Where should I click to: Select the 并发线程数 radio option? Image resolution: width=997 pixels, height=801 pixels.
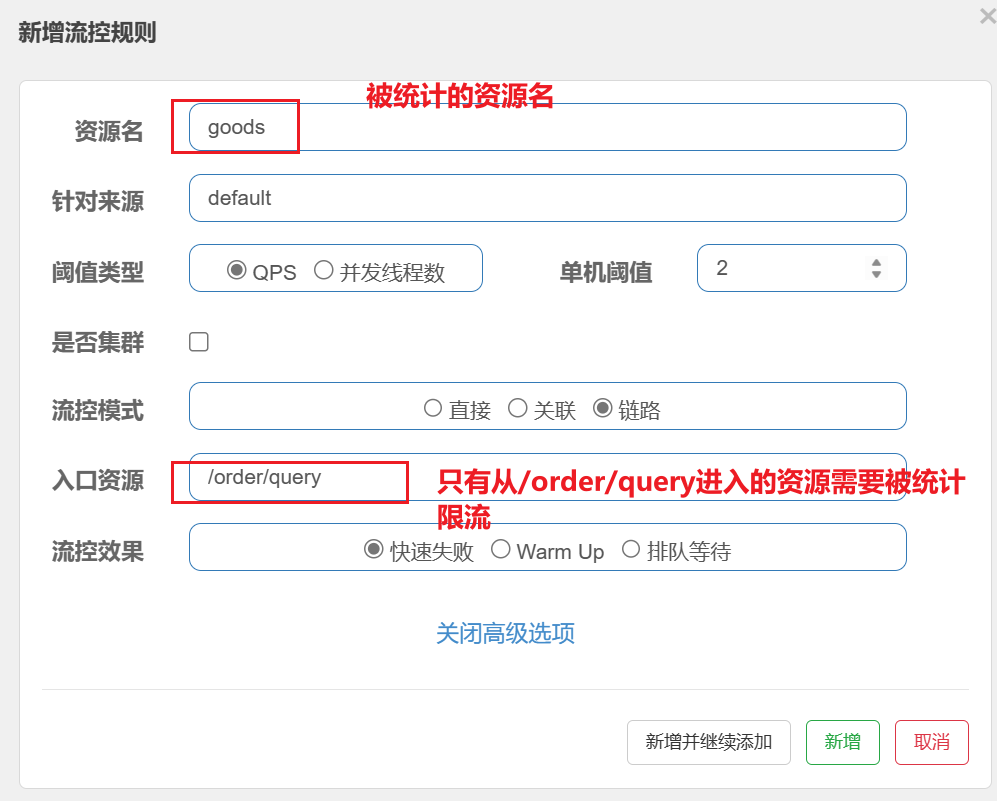tap(324, 270)
